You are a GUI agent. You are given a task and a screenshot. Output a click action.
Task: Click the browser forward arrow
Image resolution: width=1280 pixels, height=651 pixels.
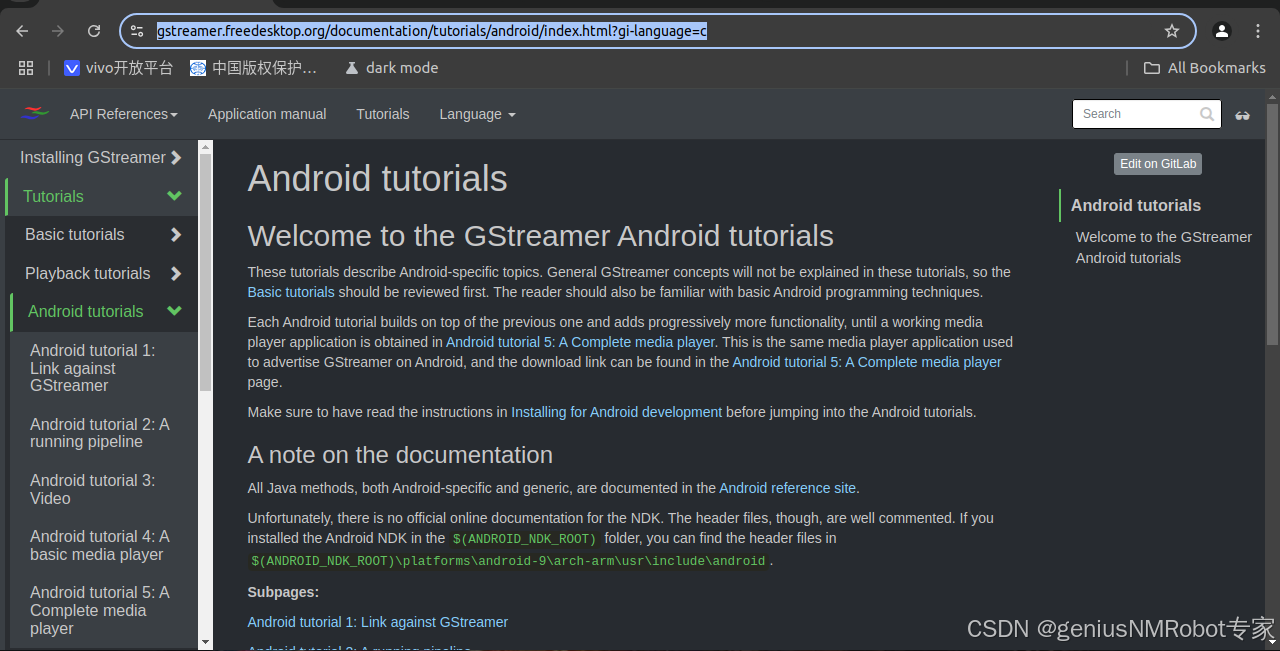pos(58,31)
